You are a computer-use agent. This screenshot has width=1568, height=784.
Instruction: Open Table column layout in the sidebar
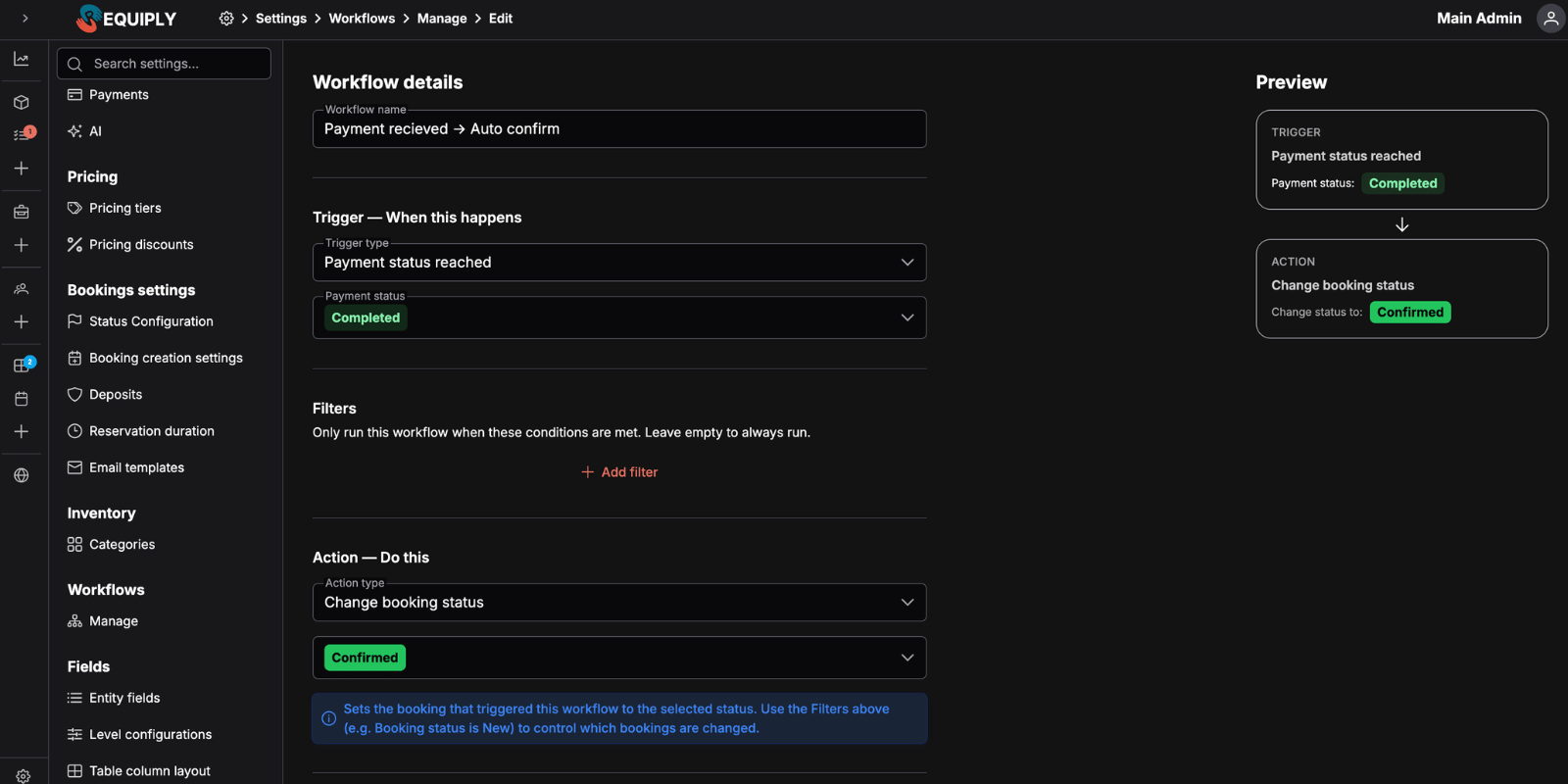point(139,771)
